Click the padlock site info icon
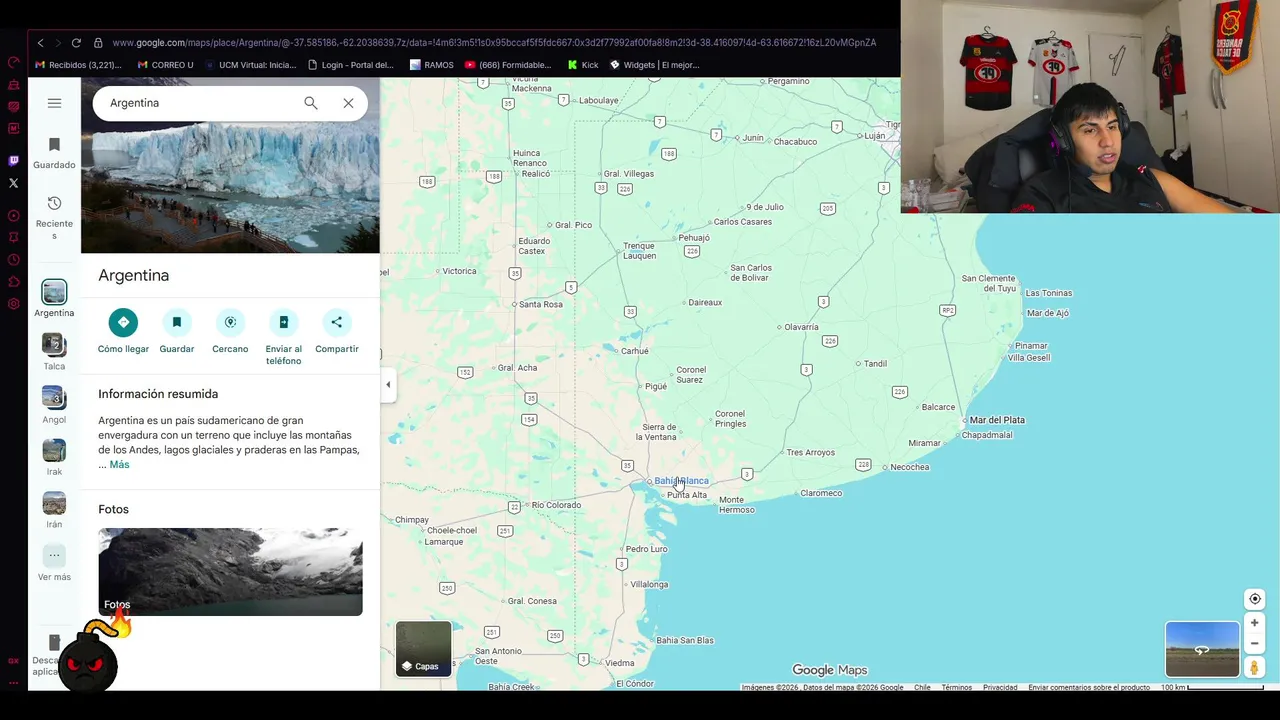This screenshot has height=720, width=1280. [98, 43]
